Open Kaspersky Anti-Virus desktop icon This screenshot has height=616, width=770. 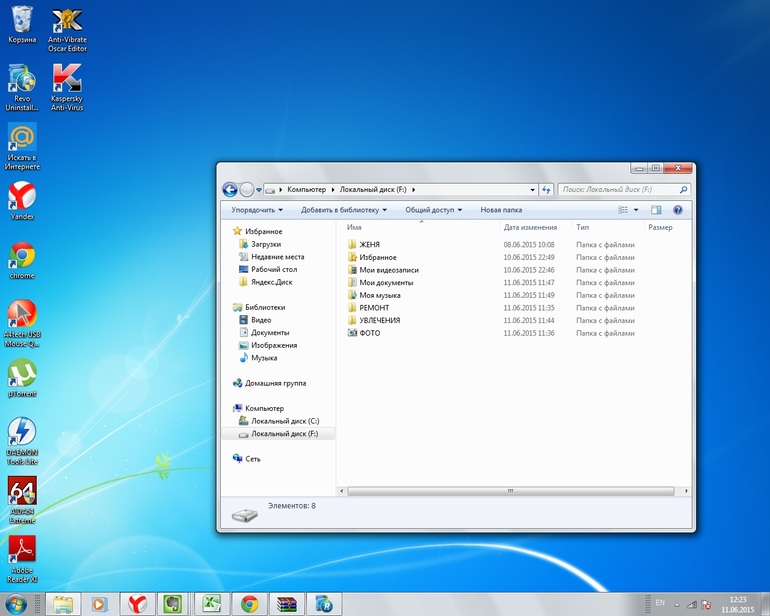click(x=67, y=88)
